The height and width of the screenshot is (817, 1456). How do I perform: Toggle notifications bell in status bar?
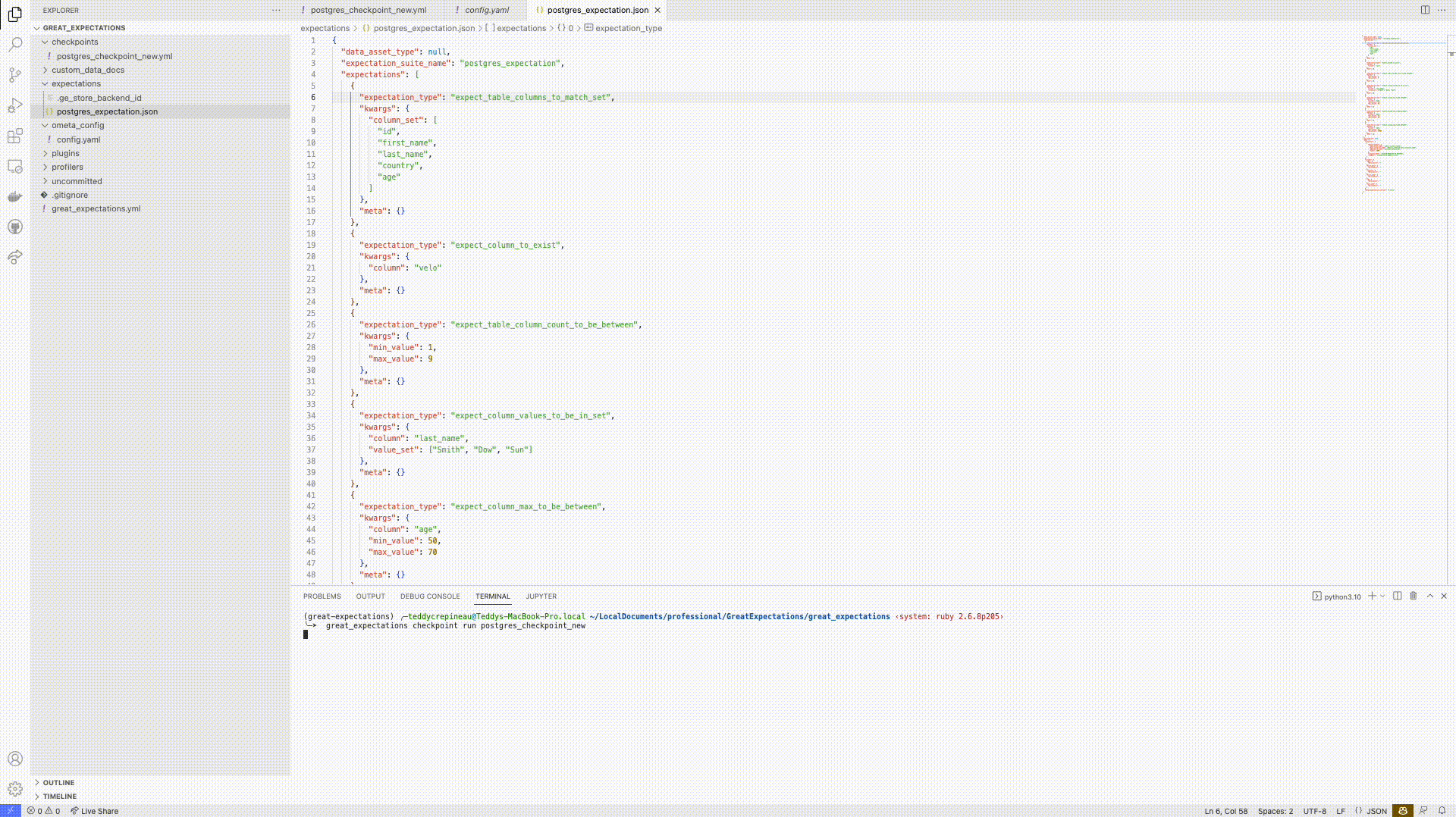(x=1442, y=810)
